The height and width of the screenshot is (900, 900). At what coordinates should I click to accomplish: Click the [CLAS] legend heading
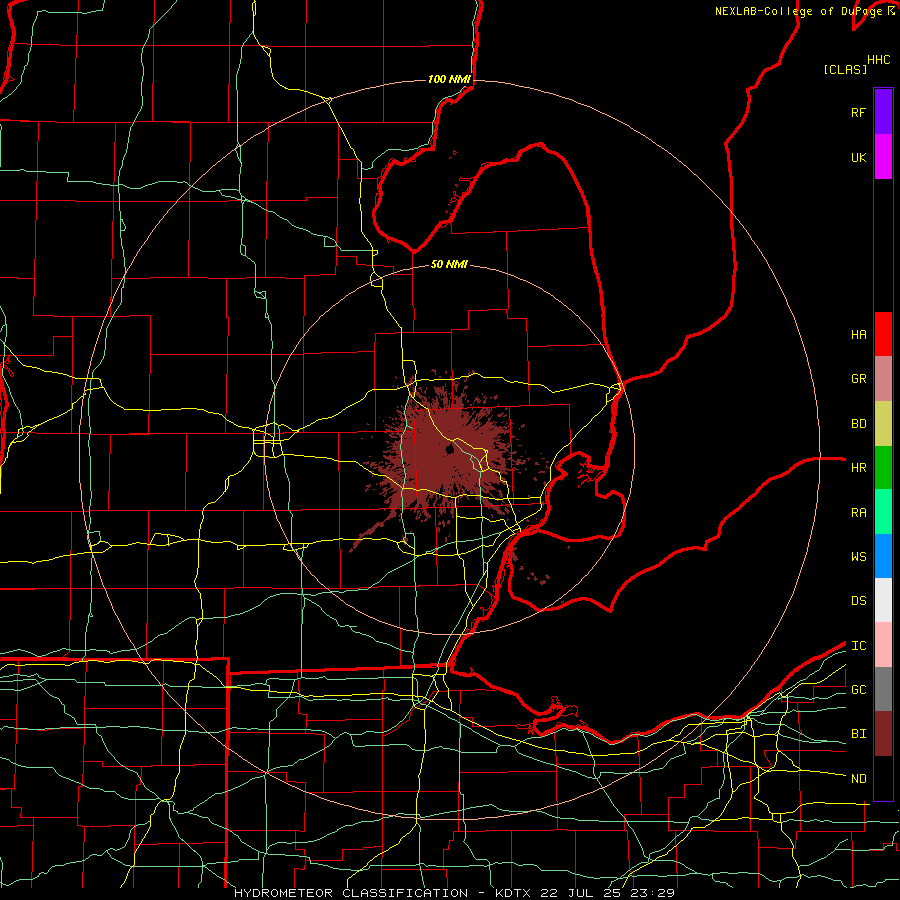tap(845, 69)
